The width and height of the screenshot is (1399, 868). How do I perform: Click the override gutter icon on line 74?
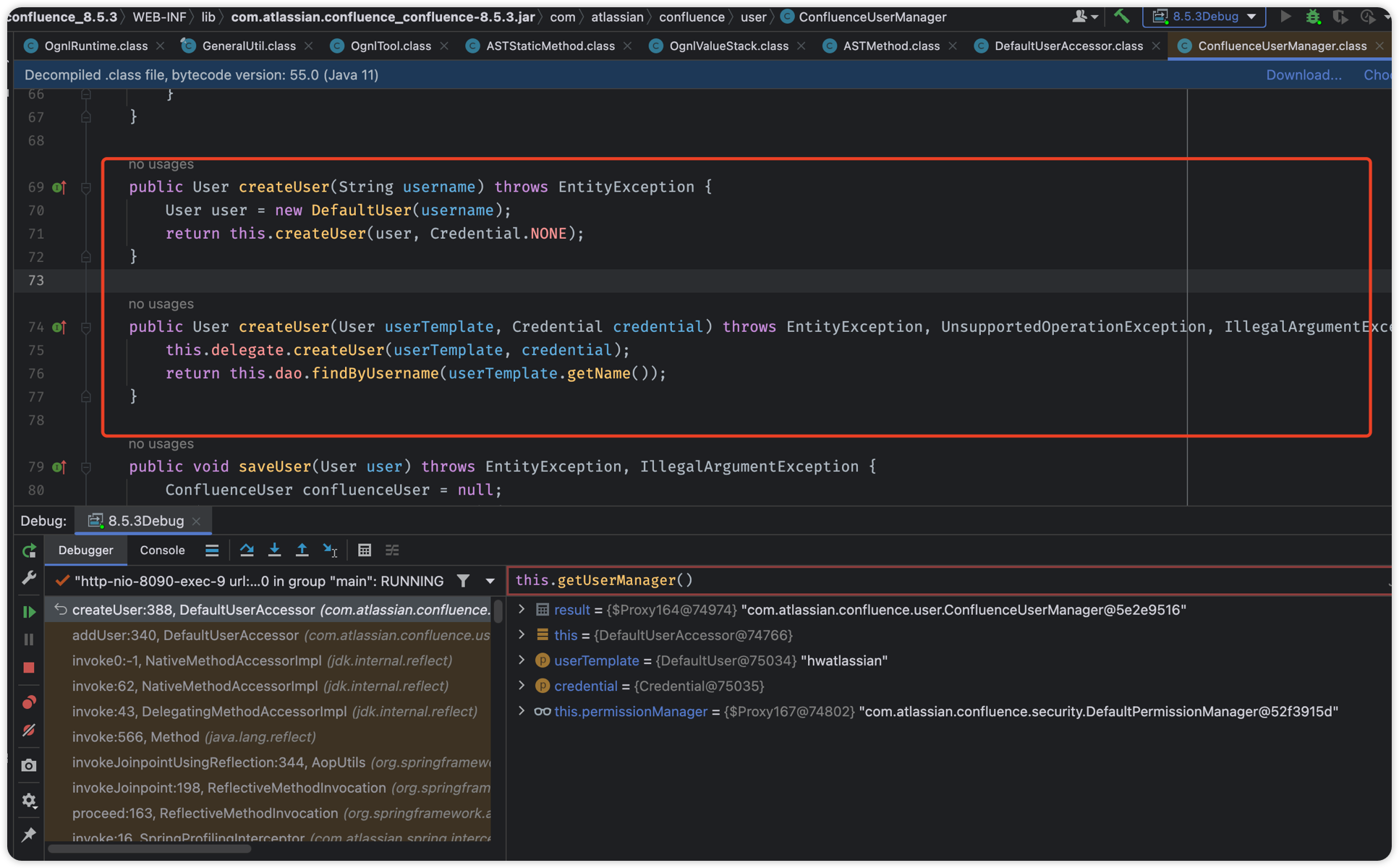pos(59,327)
